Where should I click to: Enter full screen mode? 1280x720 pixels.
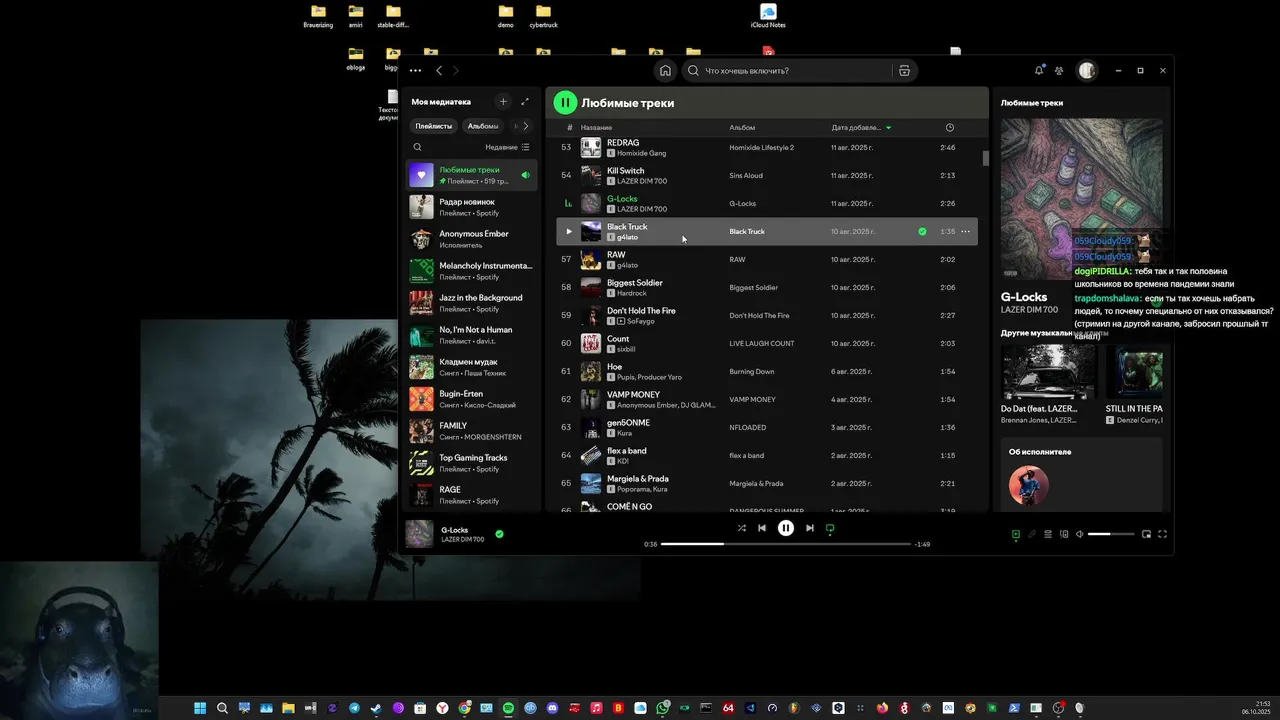pos(1162,534)
